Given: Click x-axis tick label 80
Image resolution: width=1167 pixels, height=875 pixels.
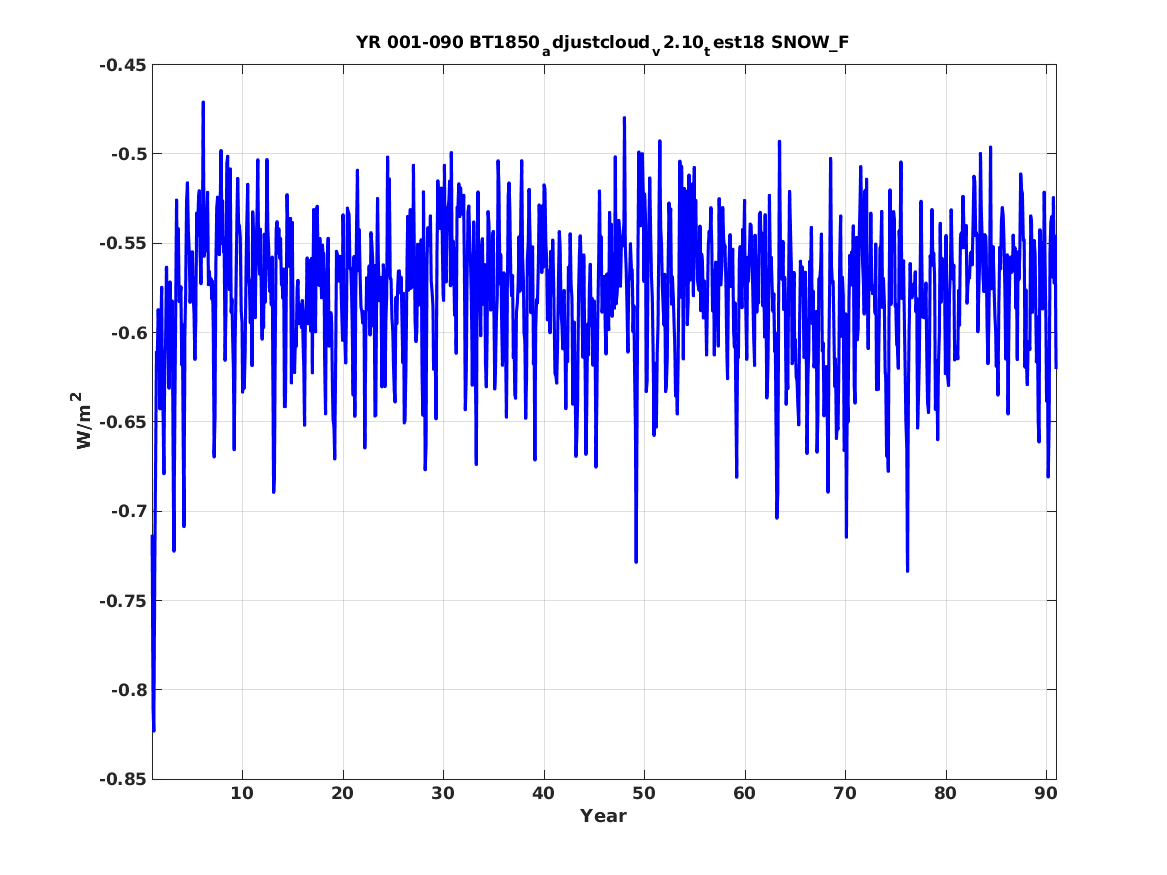Looking at the screenshot, I should pos(945,794).
